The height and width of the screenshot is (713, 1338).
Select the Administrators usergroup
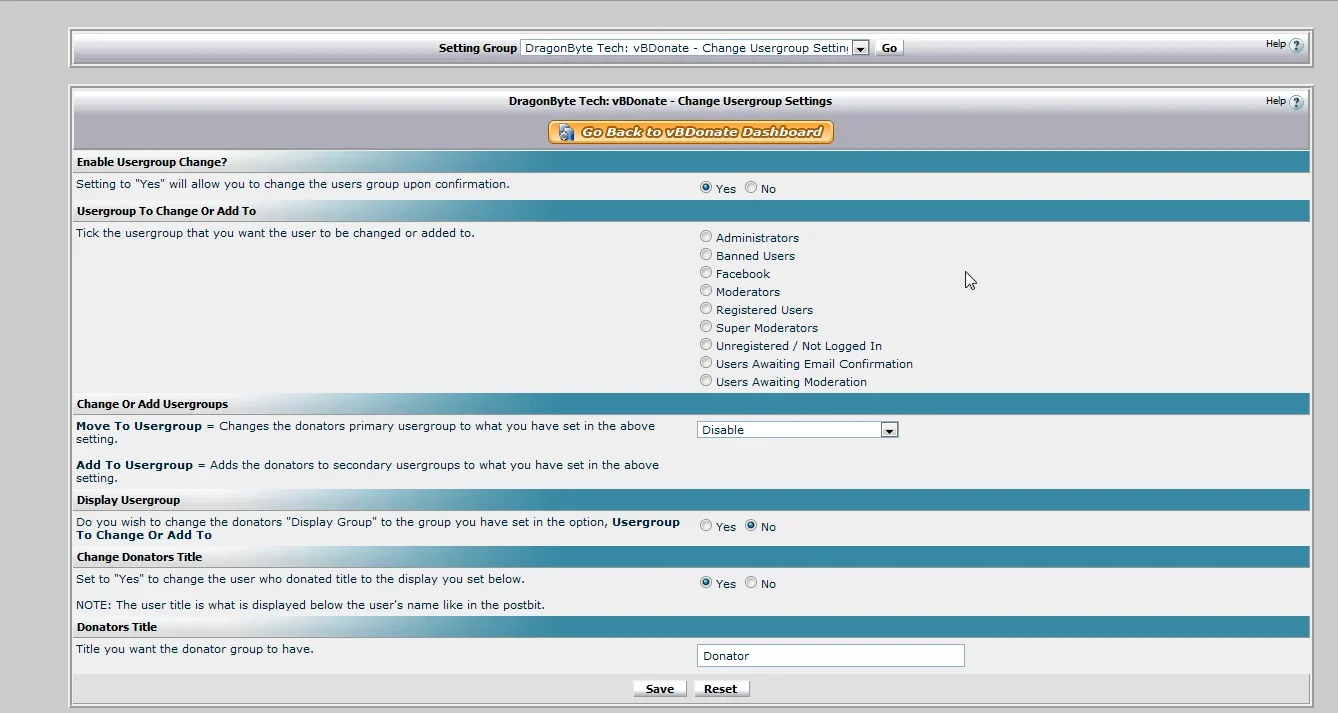point(706,237)
